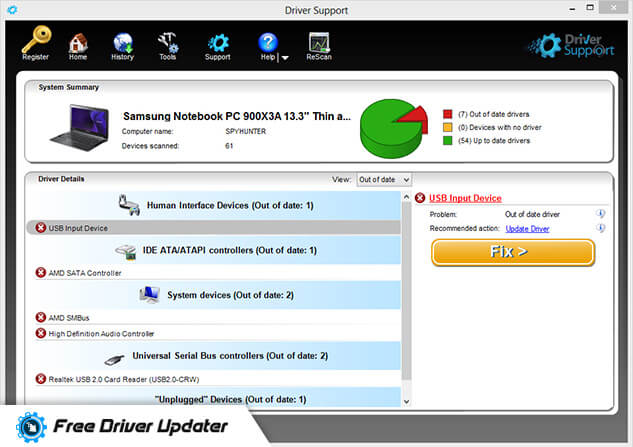Screen dimensions: 633x447
Task: Click the red X icon beside USB Input Device row
Action: pos(41,228)
